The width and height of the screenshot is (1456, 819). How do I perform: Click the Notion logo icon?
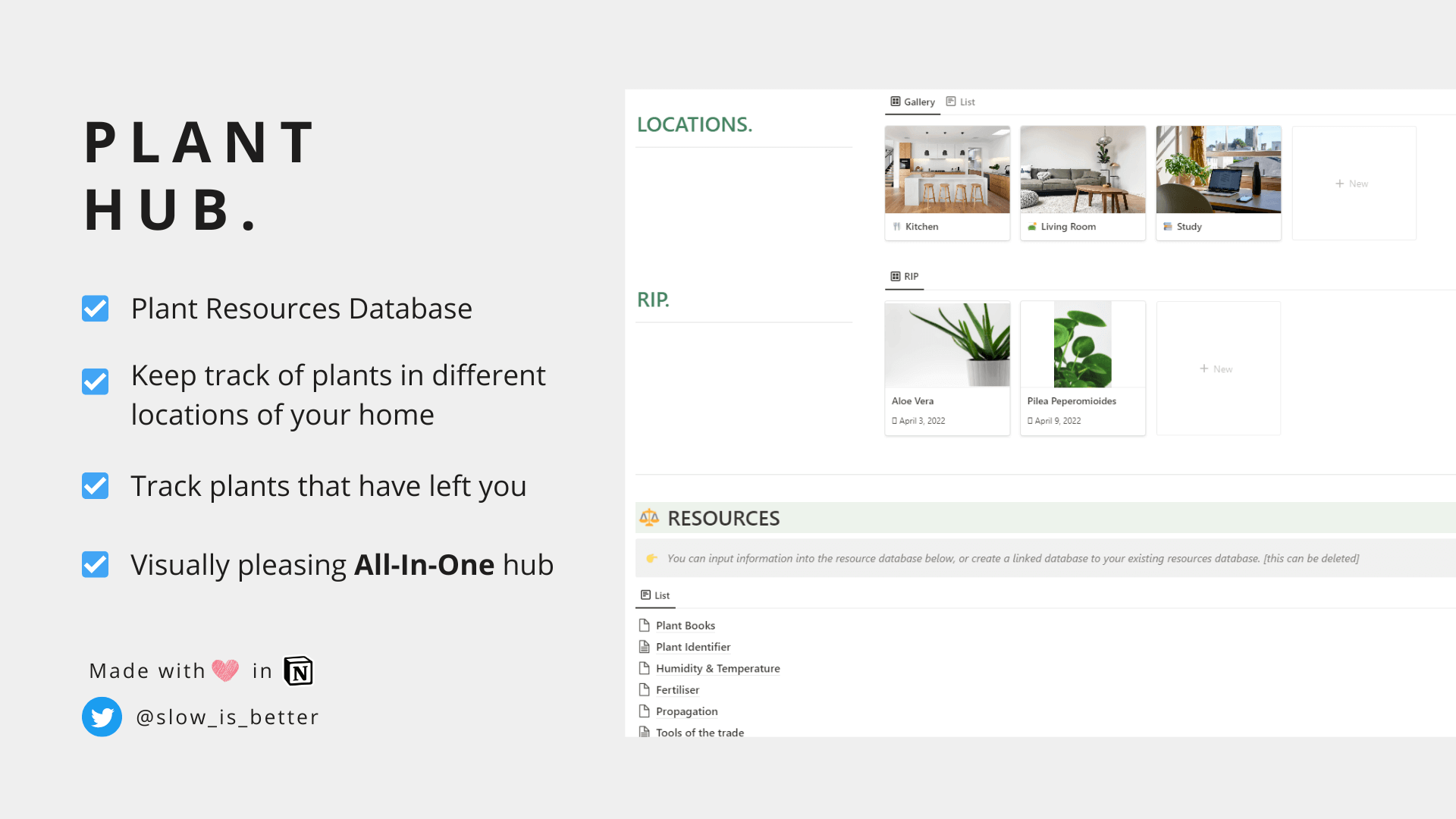point(298,670)
